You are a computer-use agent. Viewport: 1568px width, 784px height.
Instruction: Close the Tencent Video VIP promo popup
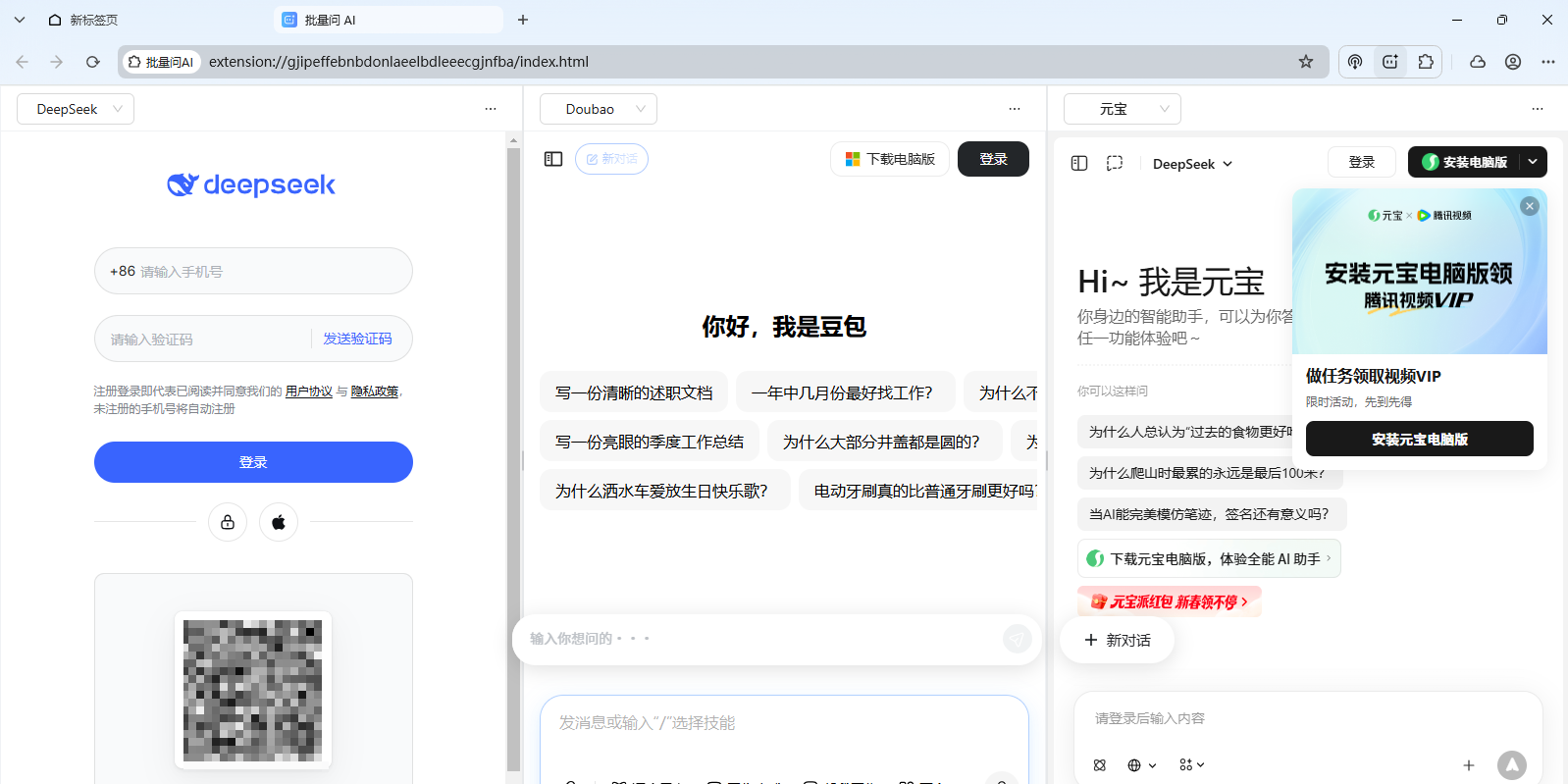pyautogui.click(x=1529, y=206)
